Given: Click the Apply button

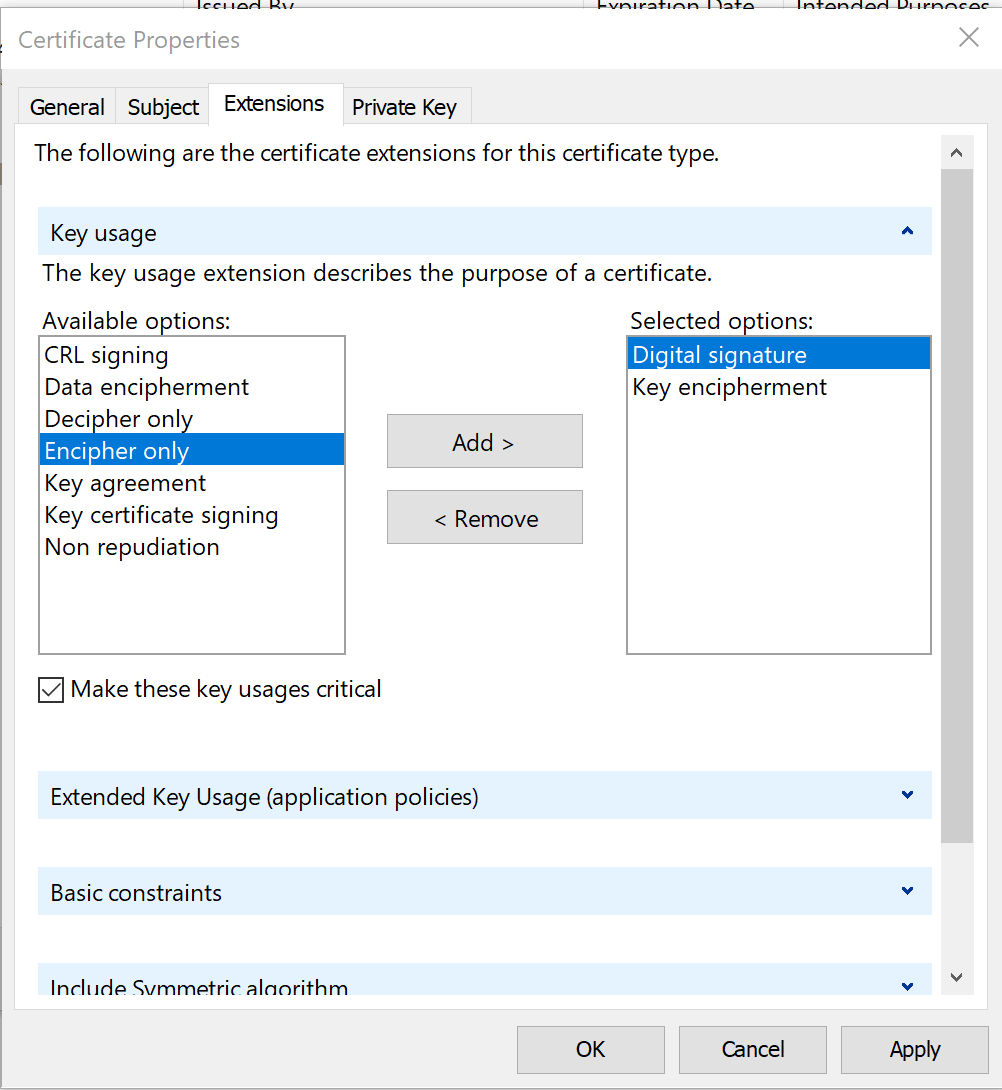Looking at the screenshot, I should click(x=913, y=1049).
